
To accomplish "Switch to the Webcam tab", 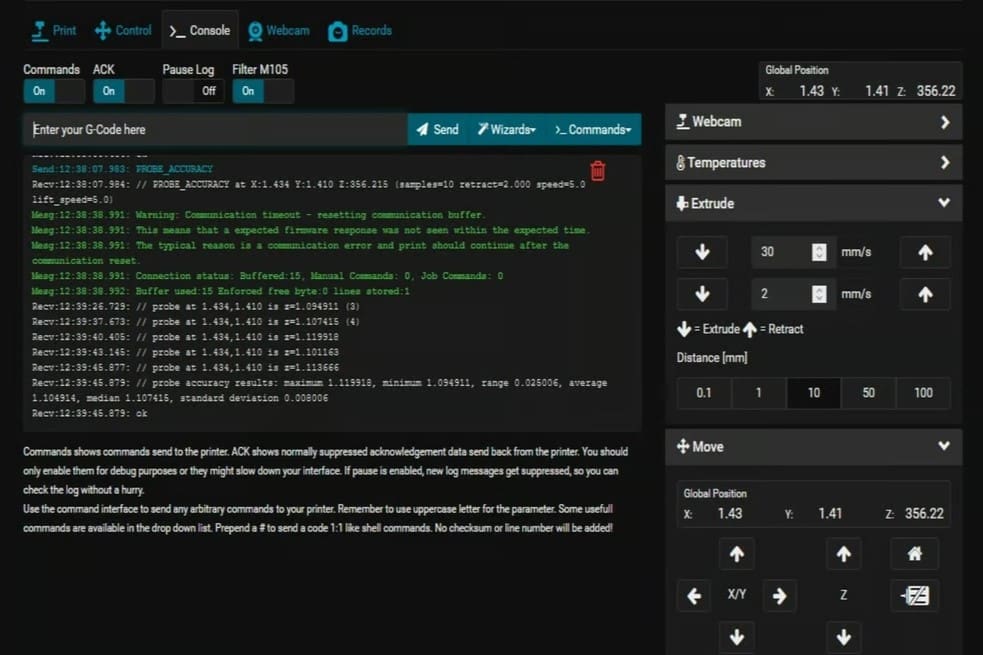I will point(278,30).
